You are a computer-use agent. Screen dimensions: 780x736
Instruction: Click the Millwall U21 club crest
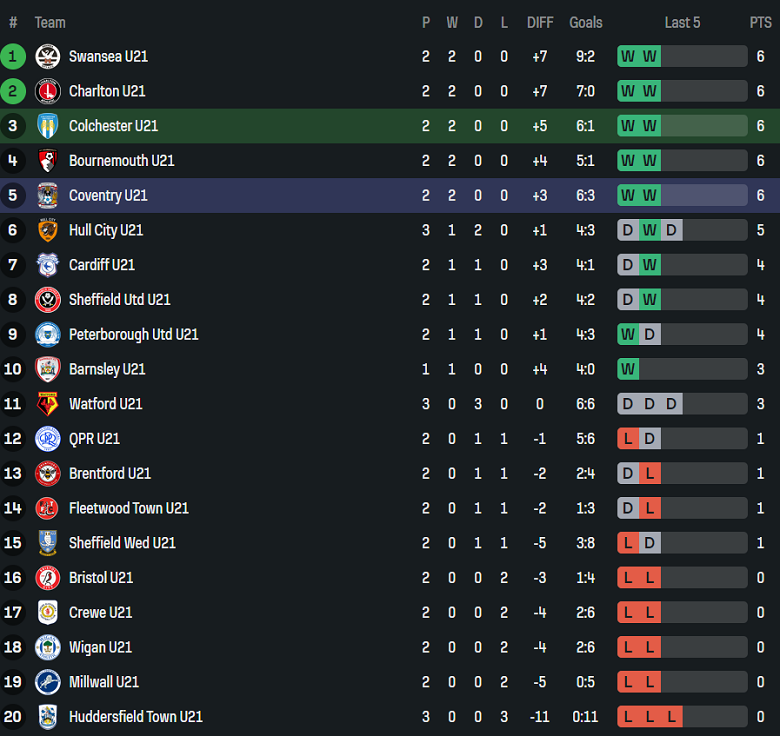coord(47,682)
